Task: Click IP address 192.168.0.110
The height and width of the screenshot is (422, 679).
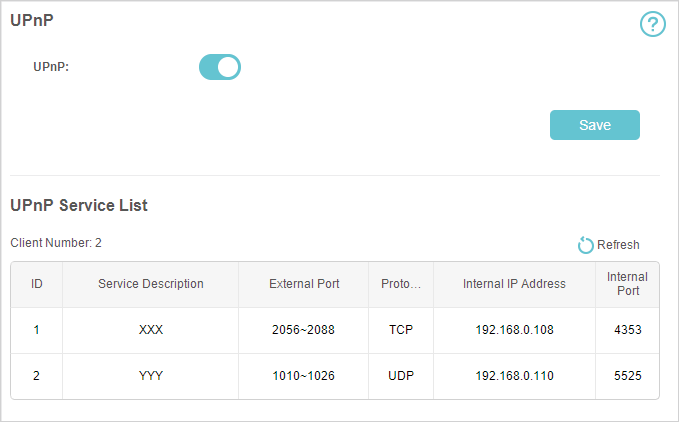Action: click(x=514, y=376)
